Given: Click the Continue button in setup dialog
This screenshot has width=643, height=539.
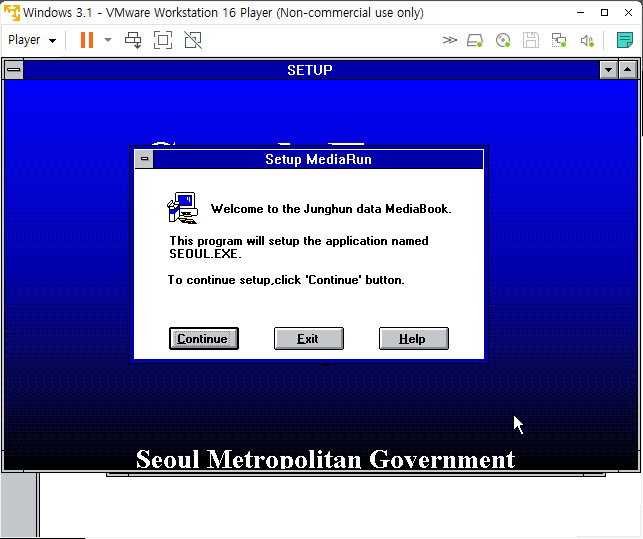Looking at the screenshot, I should pyautogui.click(x=203, y=339).
